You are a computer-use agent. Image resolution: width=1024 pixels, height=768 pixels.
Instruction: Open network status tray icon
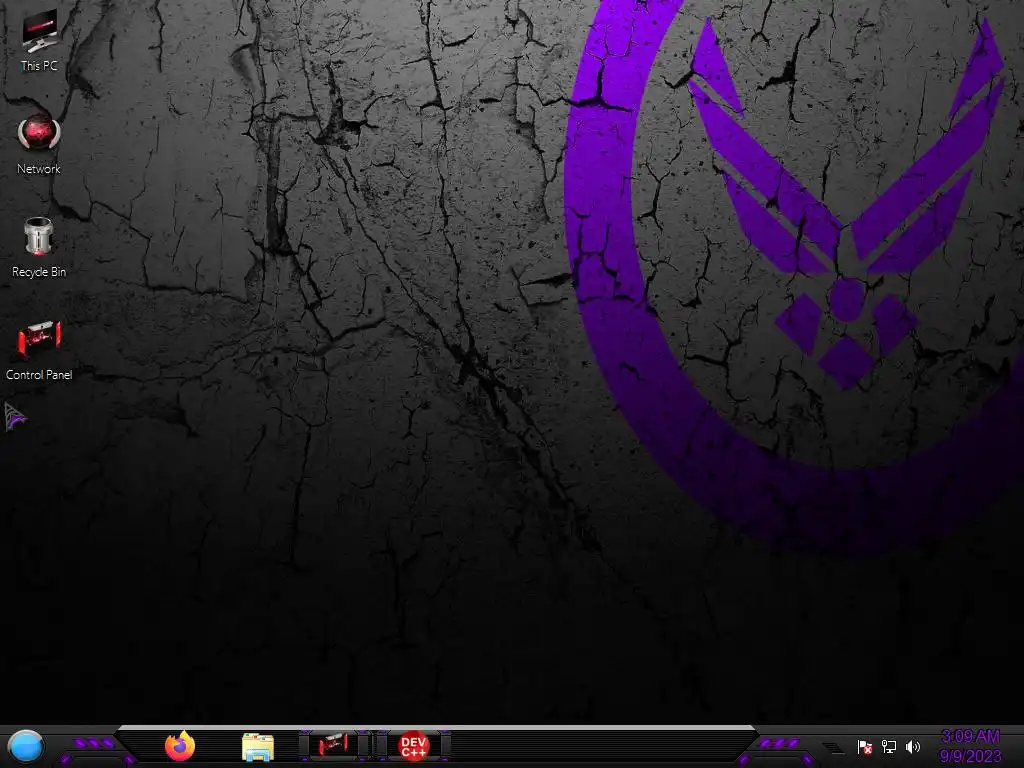(889, 746)
